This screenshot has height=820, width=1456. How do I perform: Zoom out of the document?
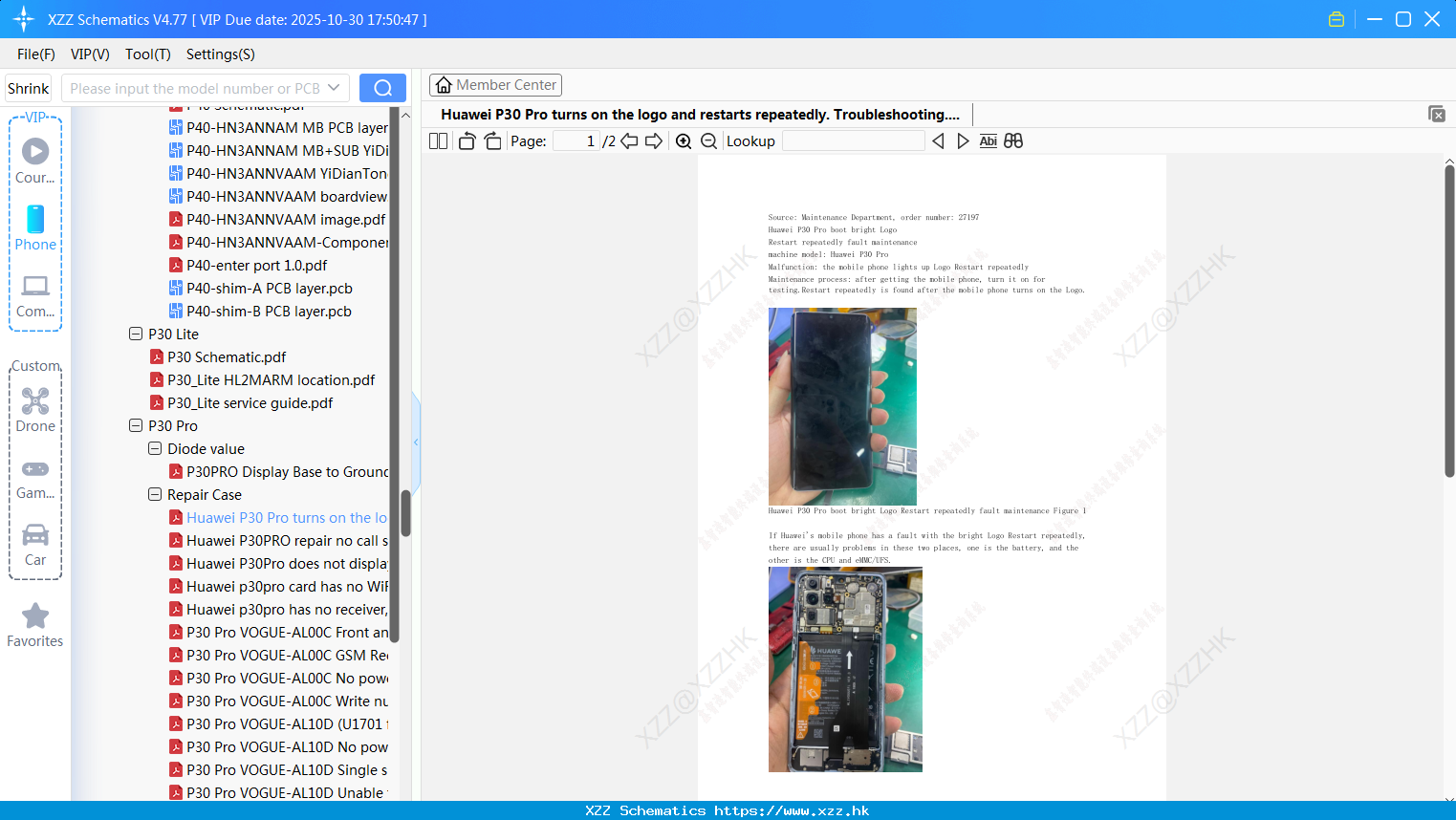click(708, 141)
